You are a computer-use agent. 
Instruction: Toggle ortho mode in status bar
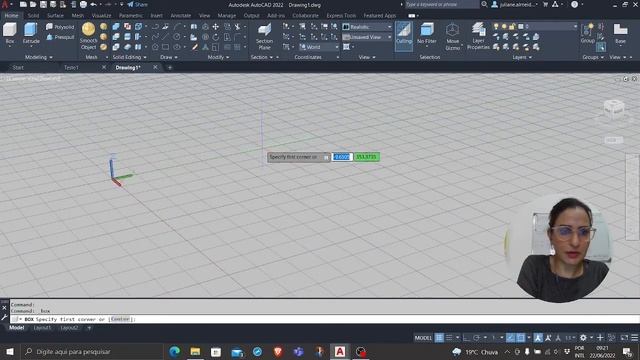[467, 338]
